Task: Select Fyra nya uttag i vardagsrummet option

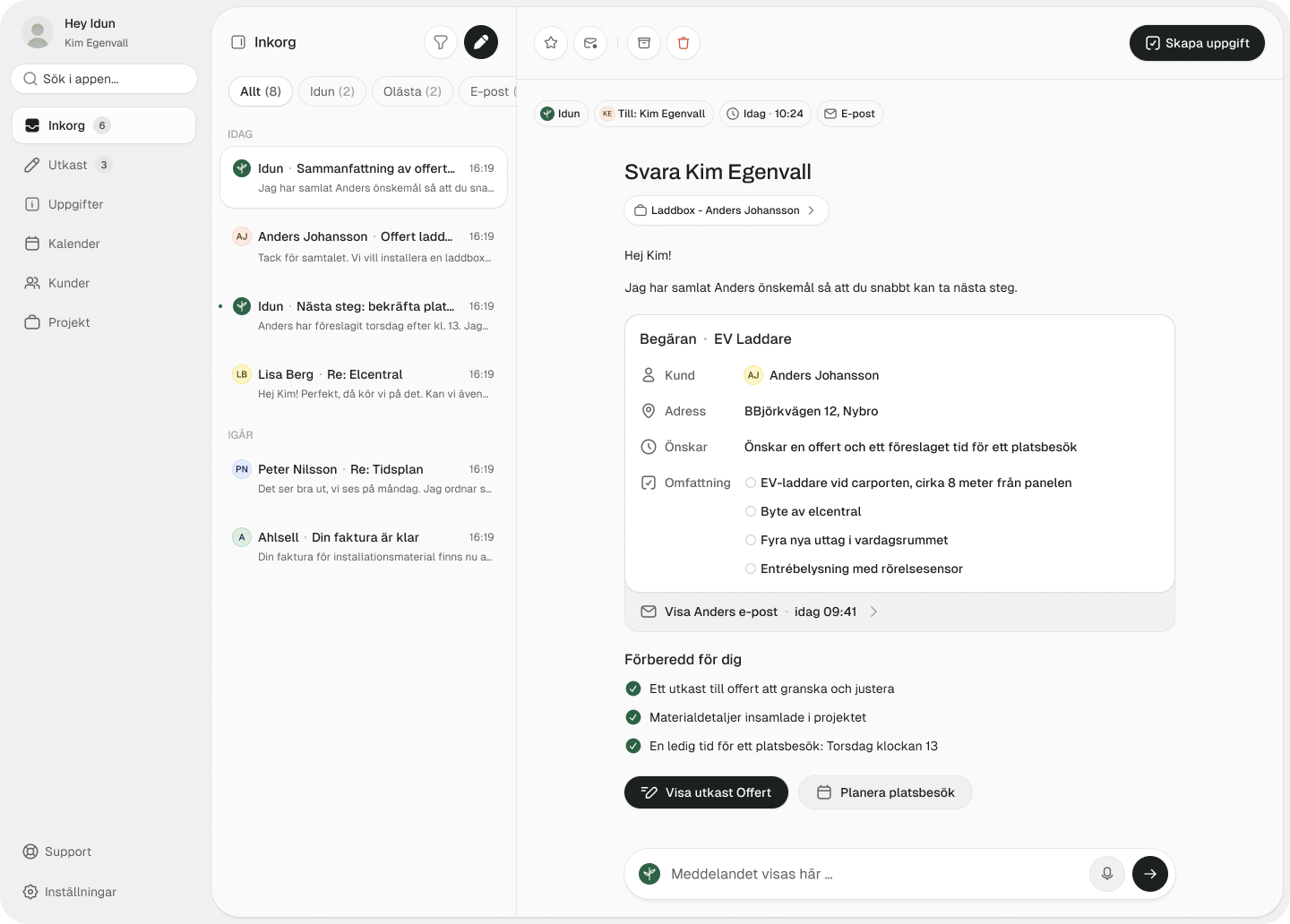Action: (x=751, y=540)
